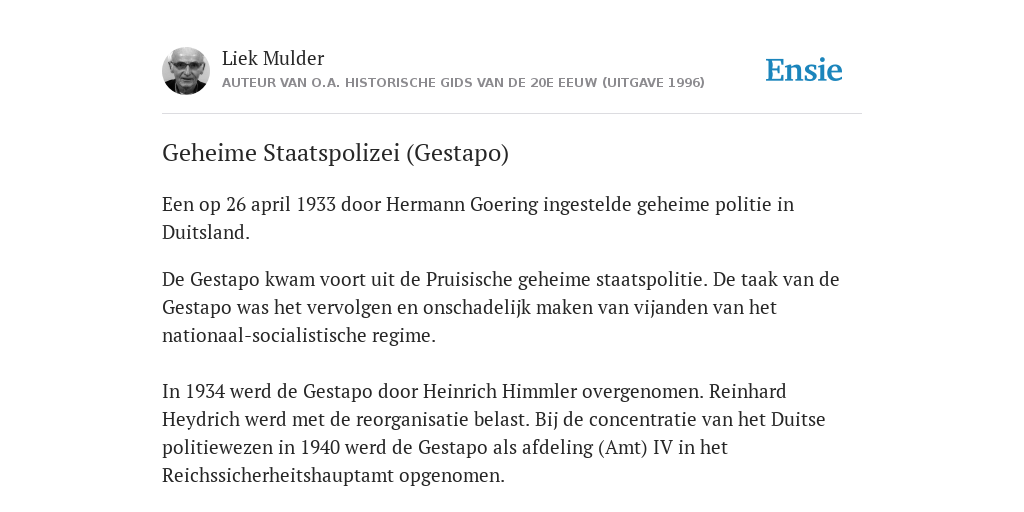Click the date 26 april 1933
This screenshot has width=1024, height=512.
point(281,204)
